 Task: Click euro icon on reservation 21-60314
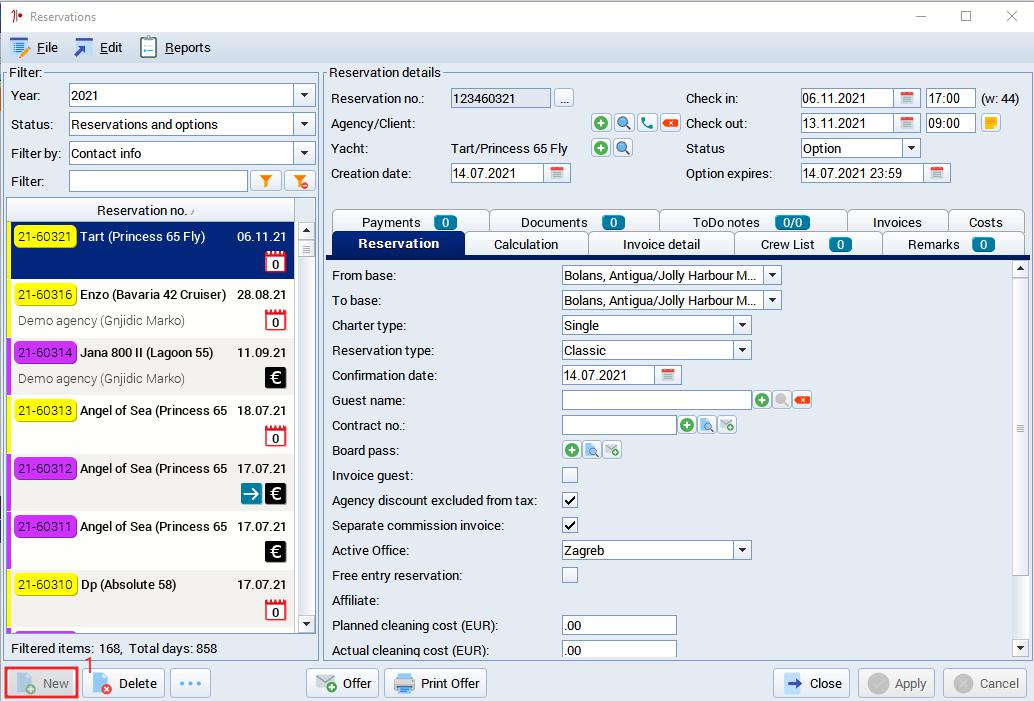(276, 378)
